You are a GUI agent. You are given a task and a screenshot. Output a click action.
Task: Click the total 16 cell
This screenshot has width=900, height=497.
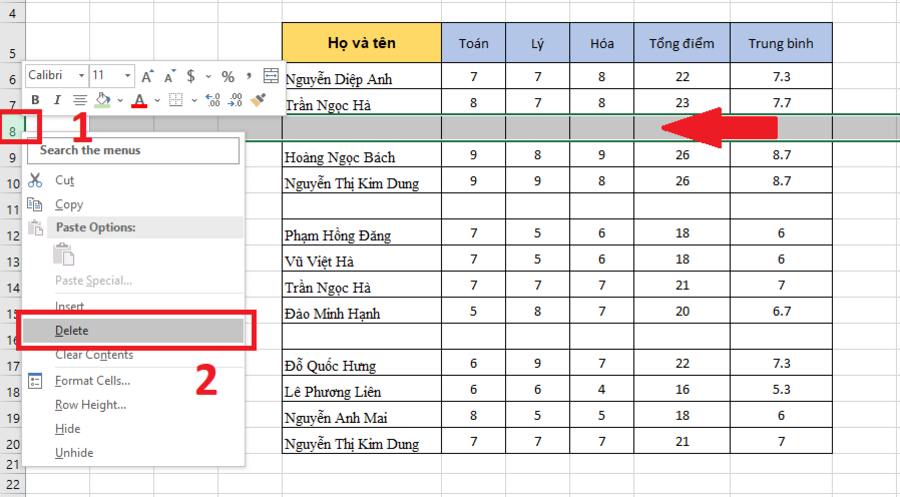click(682, 389)
